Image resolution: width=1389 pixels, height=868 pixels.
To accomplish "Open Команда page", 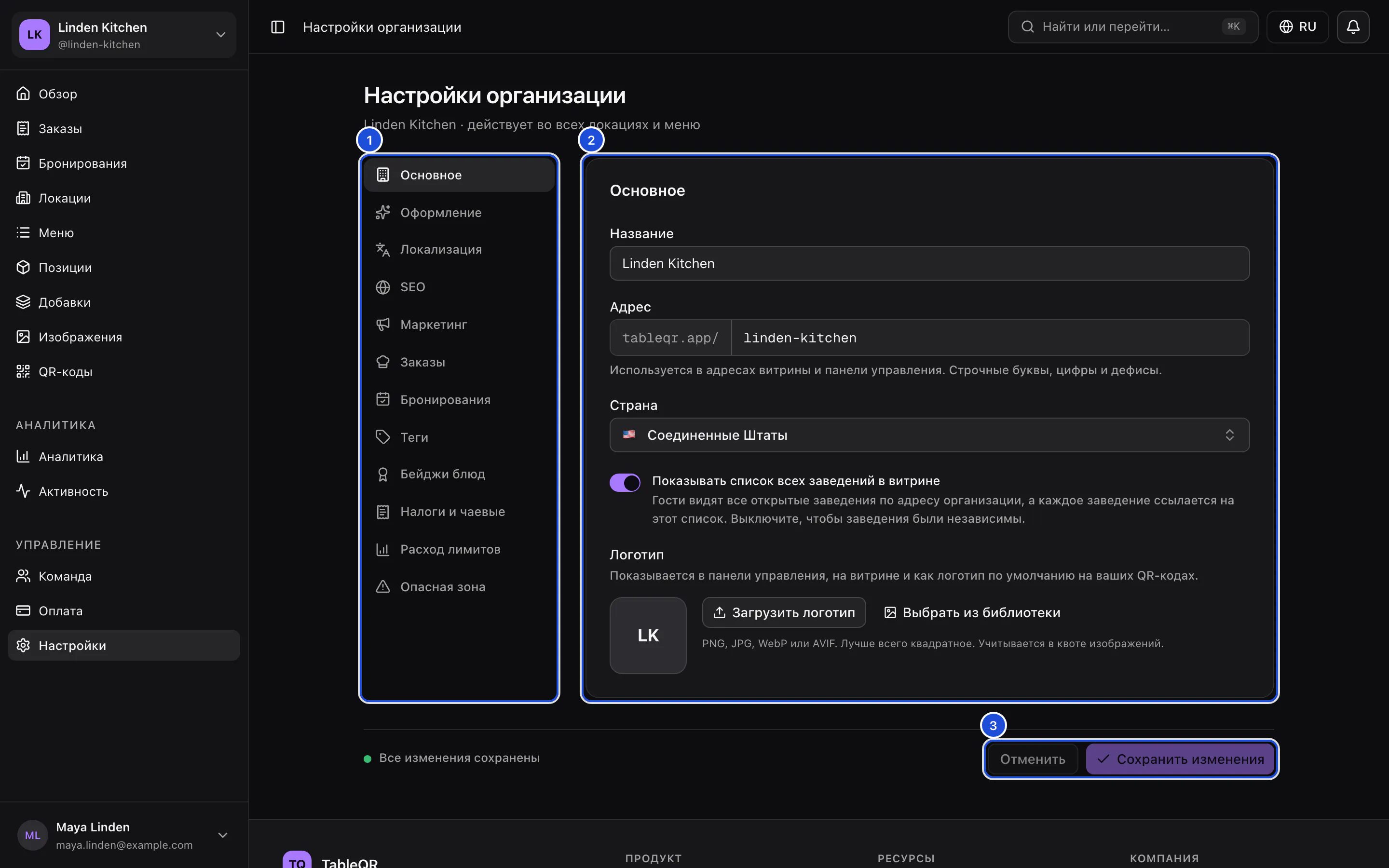I will (x=124, y=576).
